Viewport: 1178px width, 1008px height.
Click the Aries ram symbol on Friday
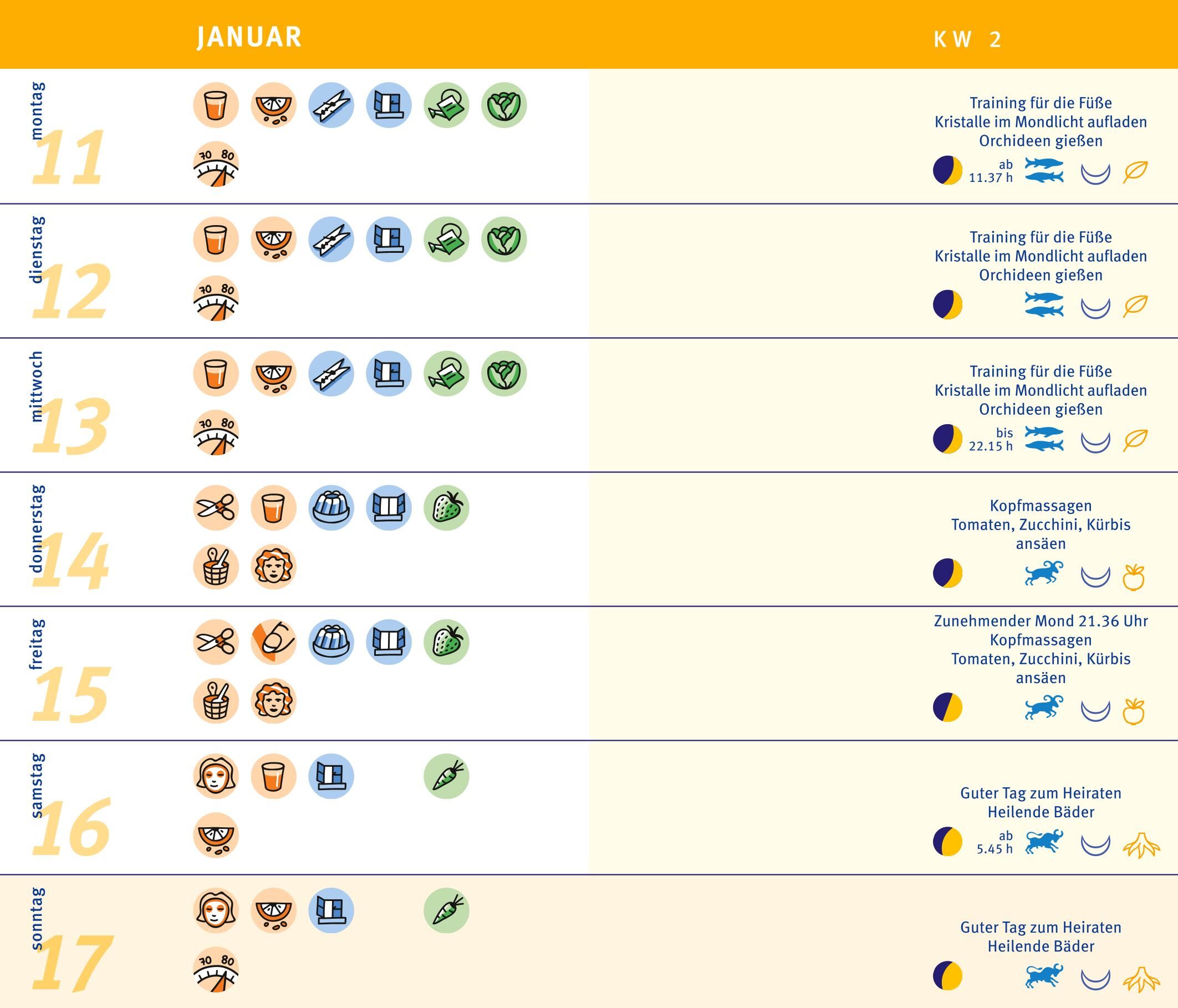pos(1044,707)
